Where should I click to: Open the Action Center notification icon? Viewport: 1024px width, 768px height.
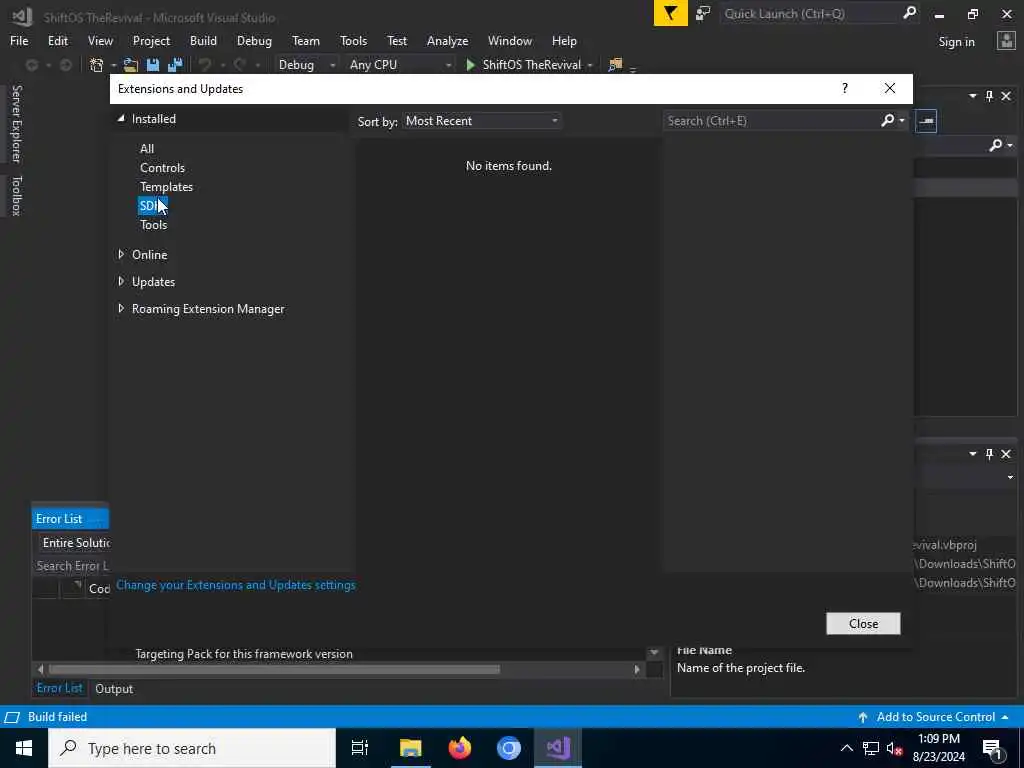coord(993,748)
